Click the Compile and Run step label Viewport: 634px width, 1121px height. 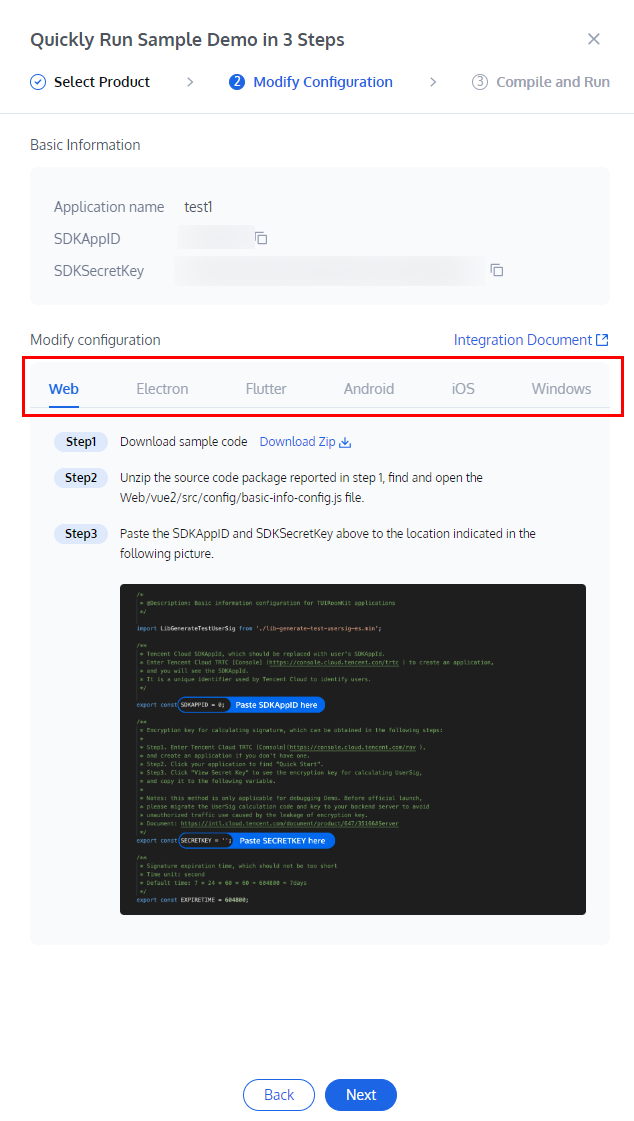click(x=553, y=82)
